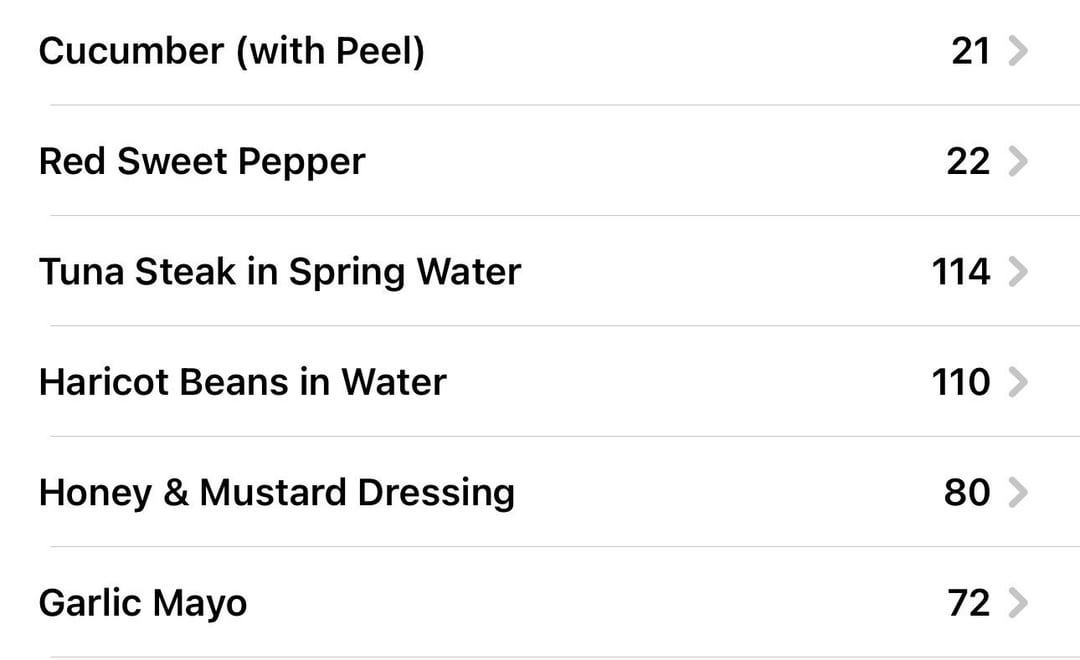Select the Red Sweet Pepper item label
The image size is (1080, 660).
pyautogui.click(x=202, y=163)
